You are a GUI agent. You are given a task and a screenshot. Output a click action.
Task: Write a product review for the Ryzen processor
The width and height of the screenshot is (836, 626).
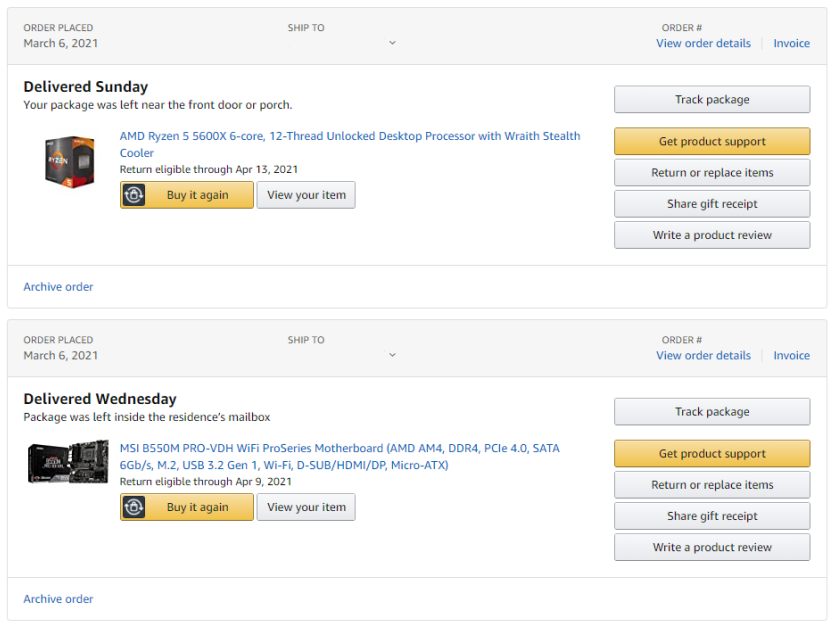point(712,235)
